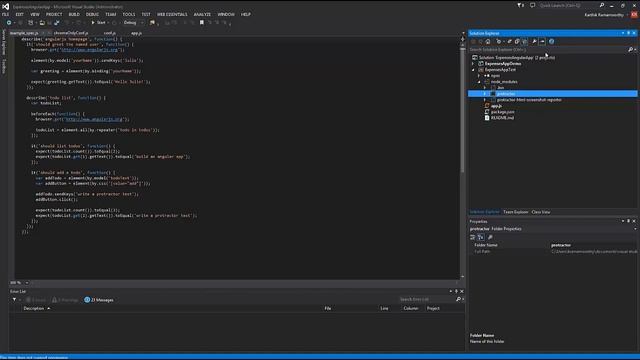Switch to Class View tab
This screenshot has width=640, height=360.
click(x=541, y=212)
